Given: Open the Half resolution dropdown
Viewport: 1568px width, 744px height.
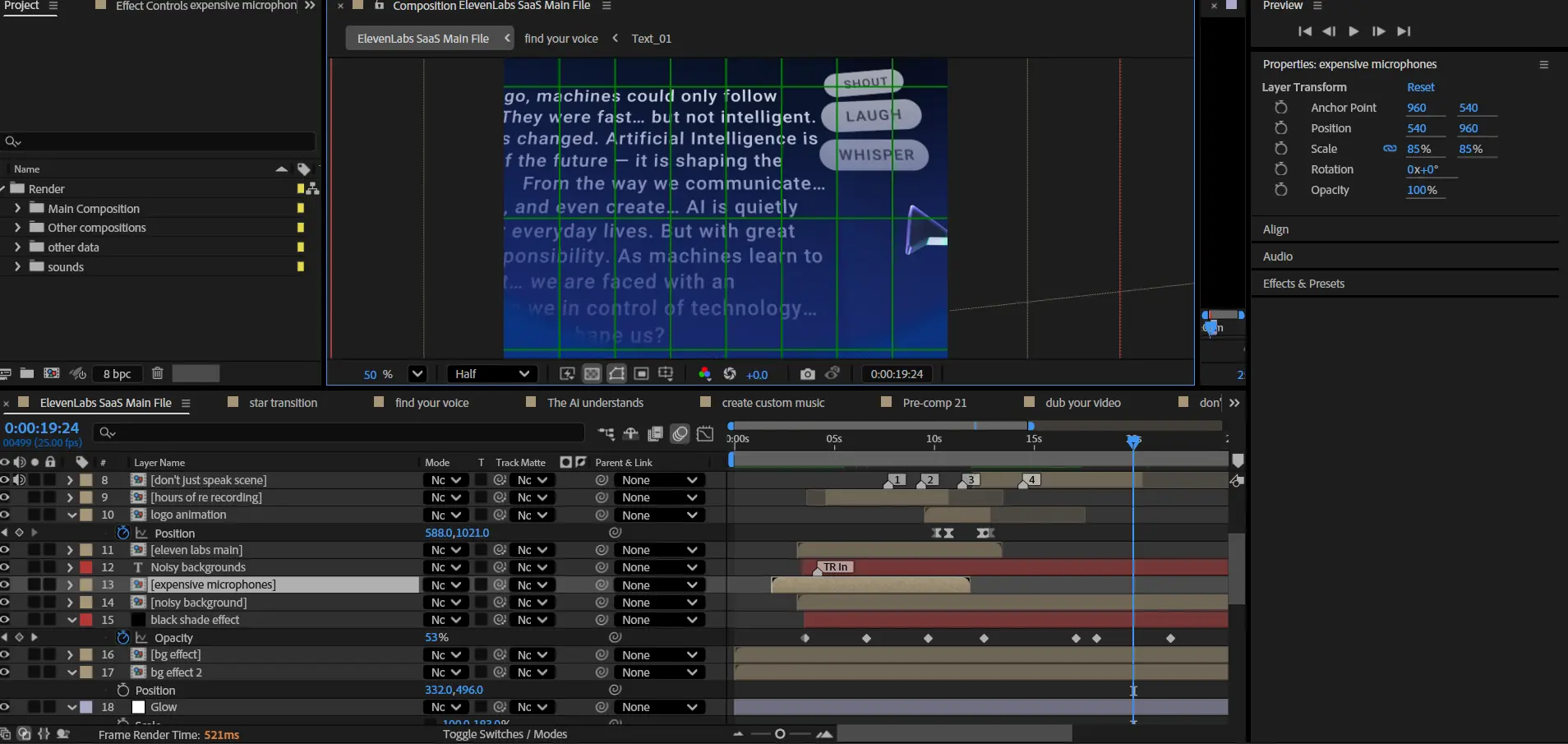Looking at the screenshot, I should [x=491, y=374].
